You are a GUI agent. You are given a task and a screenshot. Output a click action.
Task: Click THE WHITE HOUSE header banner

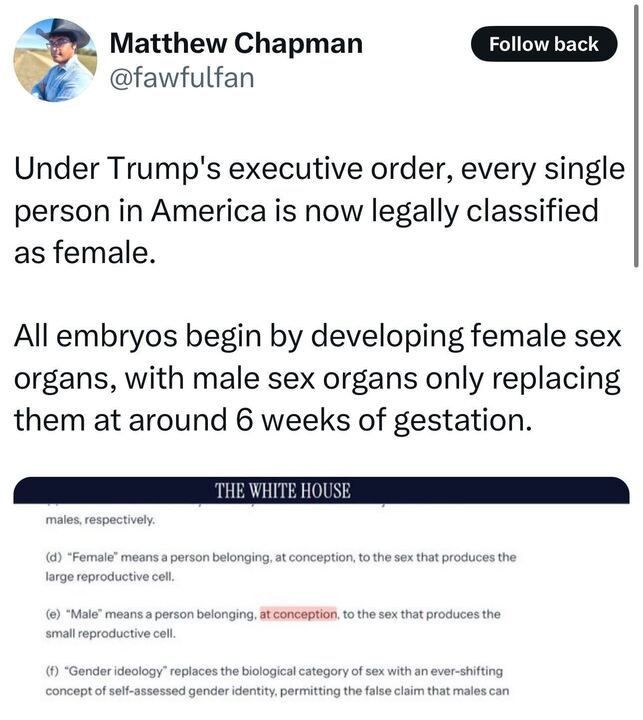282,491
